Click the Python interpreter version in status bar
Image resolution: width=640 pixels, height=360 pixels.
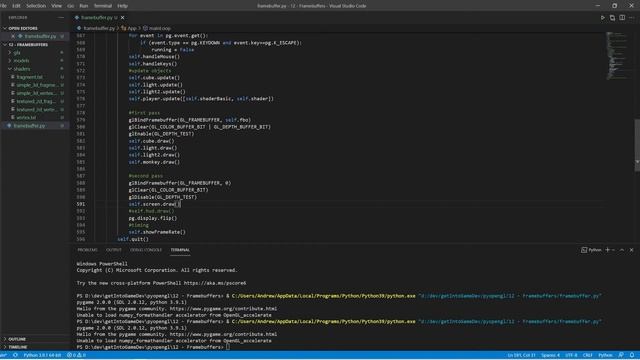tap(42, 355)
